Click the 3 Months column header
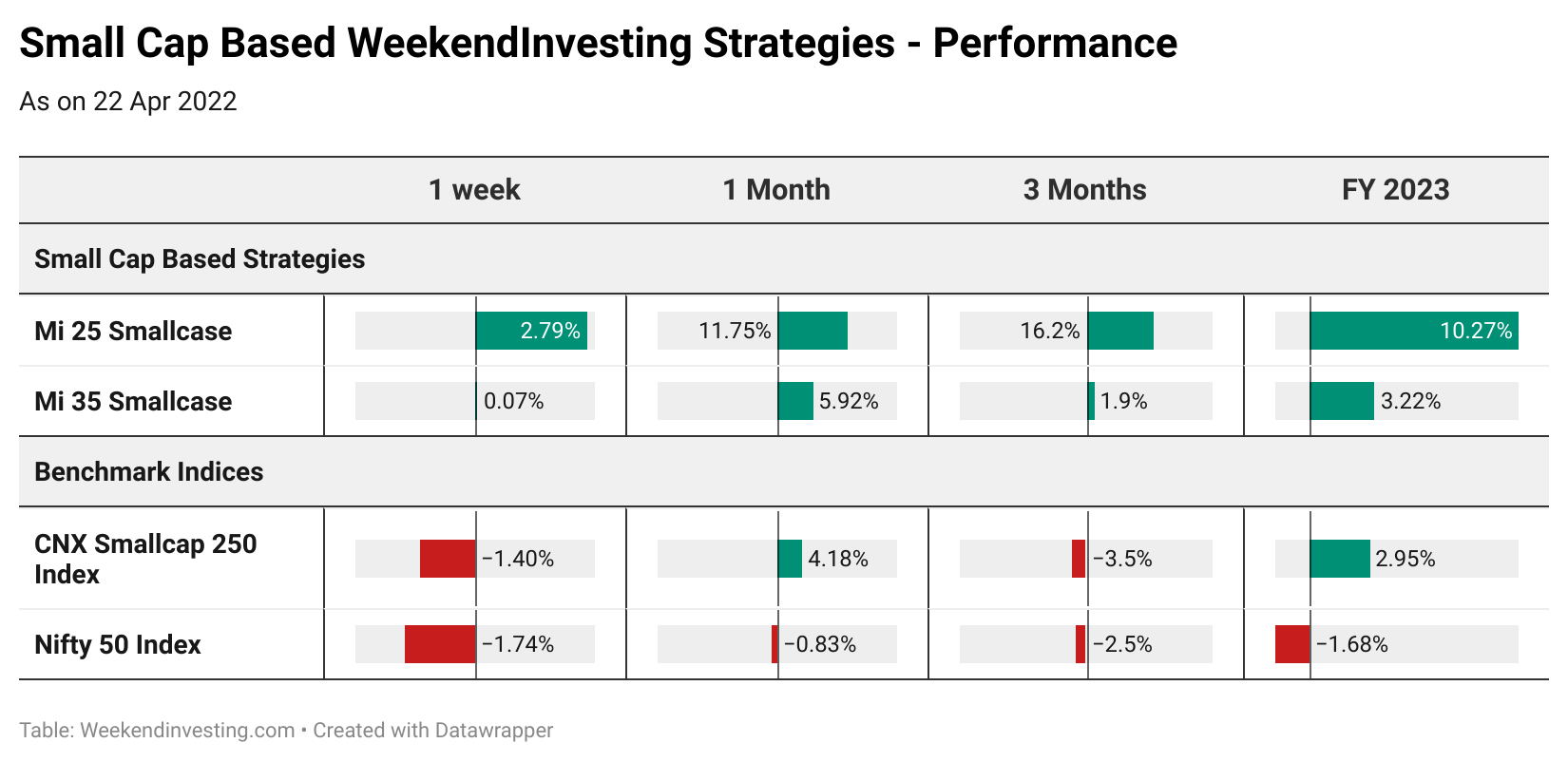The image size is (1568, 762). pyautogui.click(x=1084, y=190)
